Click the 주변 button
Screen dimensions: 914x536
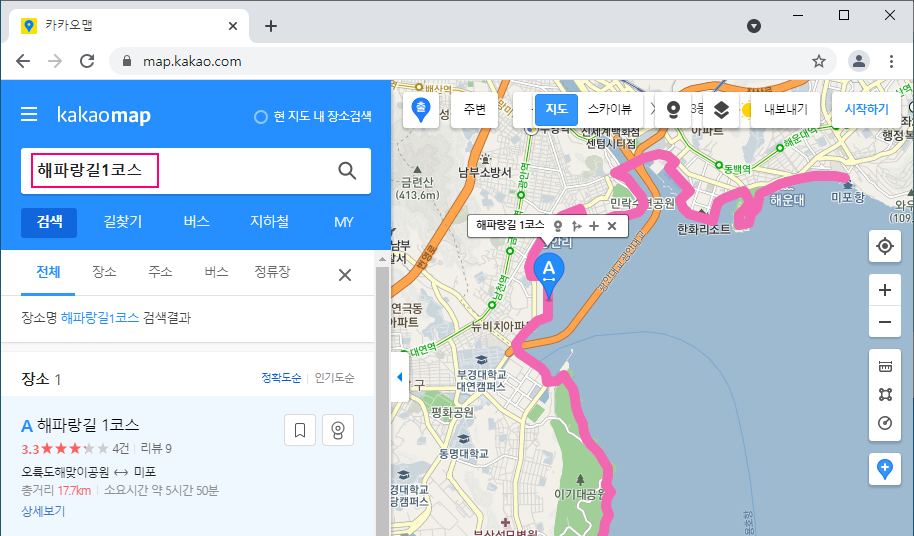click(475, 110)
